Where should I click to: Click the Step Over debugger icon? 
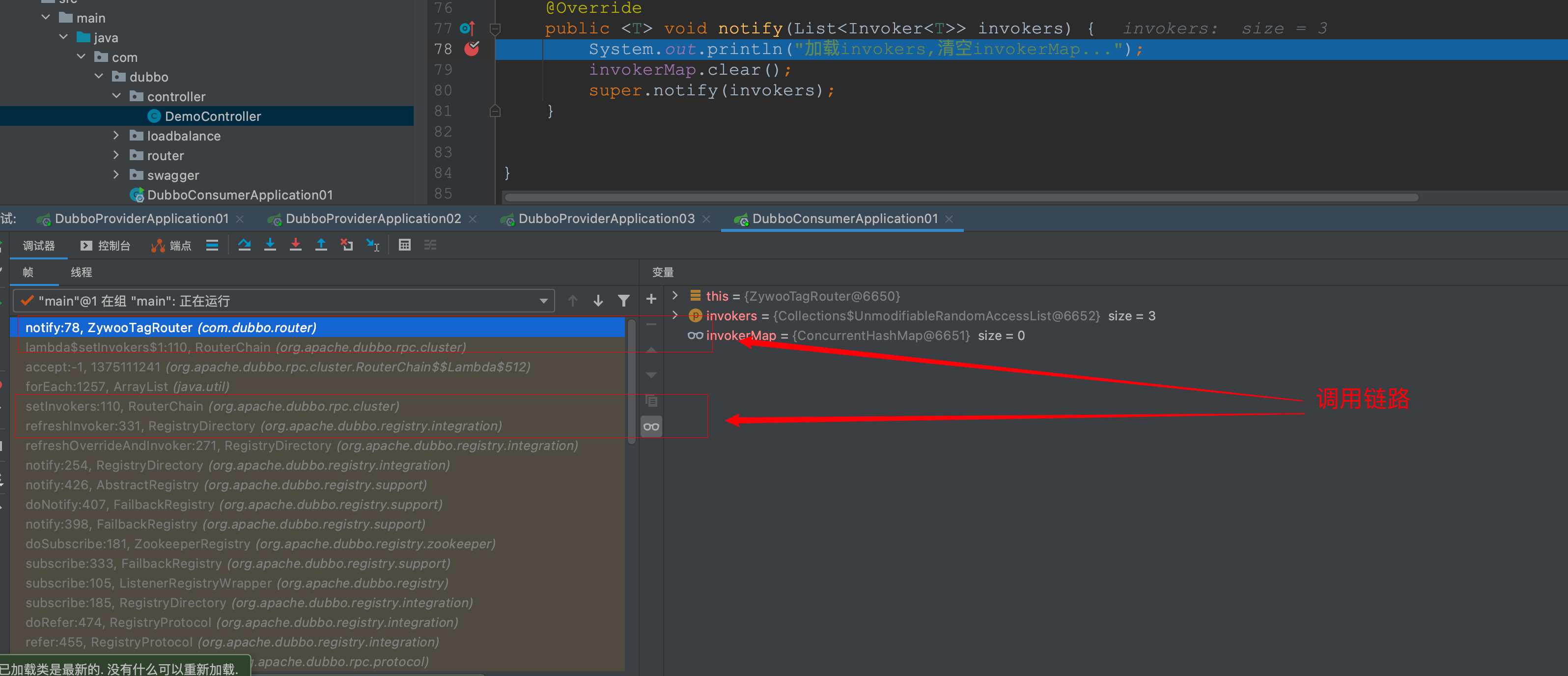tap(244, 245)
